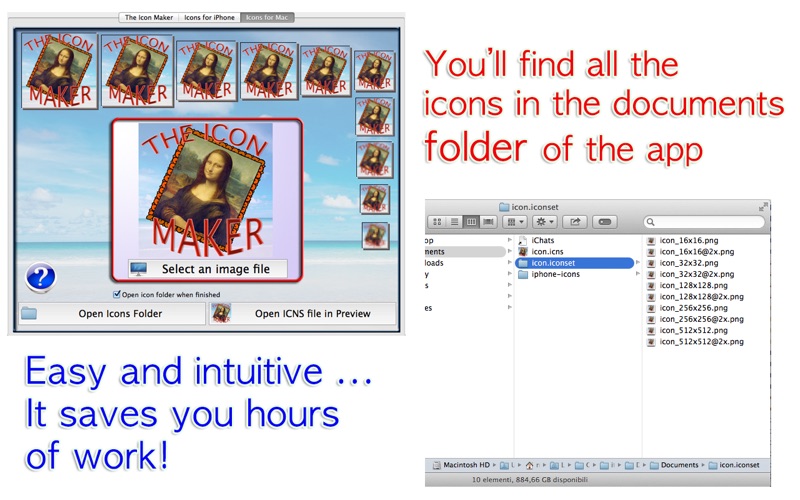This screenshot has height=500, width=800.
Task: Click Select an image file button
Action: coord(208,269)
